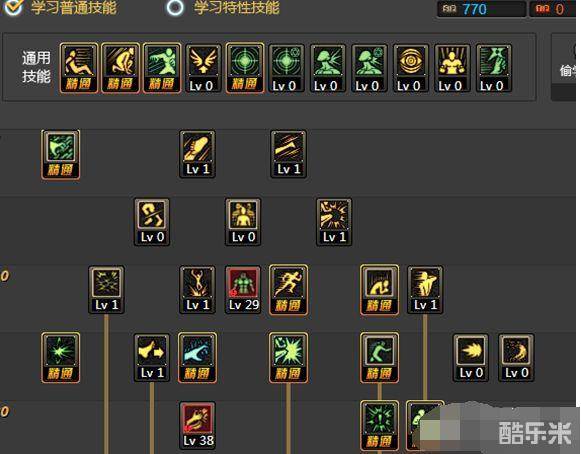
Task: Click the explosion burst Lv 1 skill
Action: [x=334, y=222]
